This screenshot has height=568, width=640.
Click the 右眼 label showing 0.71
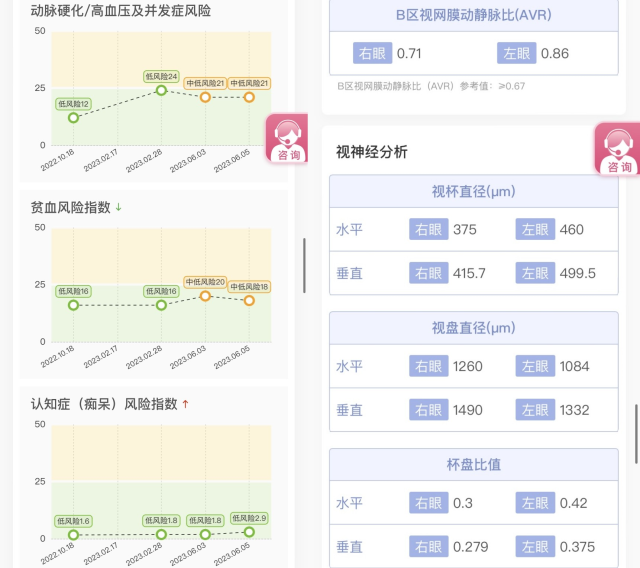371,53
